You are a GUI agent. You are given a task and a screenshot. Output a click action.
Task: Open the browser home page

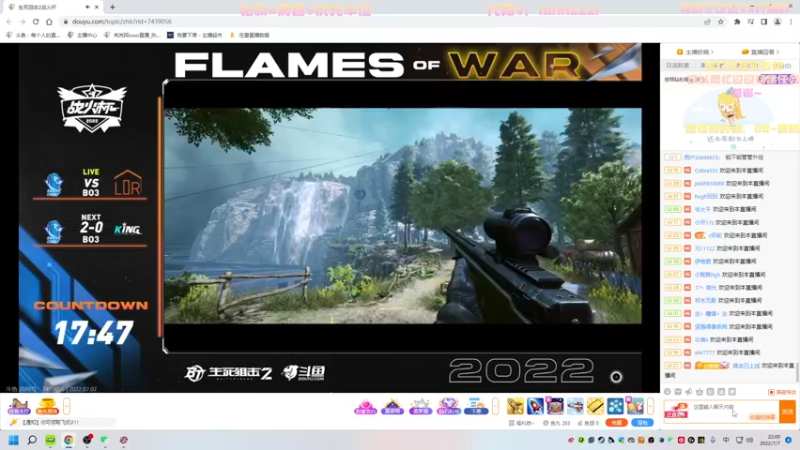pos(49,21)
